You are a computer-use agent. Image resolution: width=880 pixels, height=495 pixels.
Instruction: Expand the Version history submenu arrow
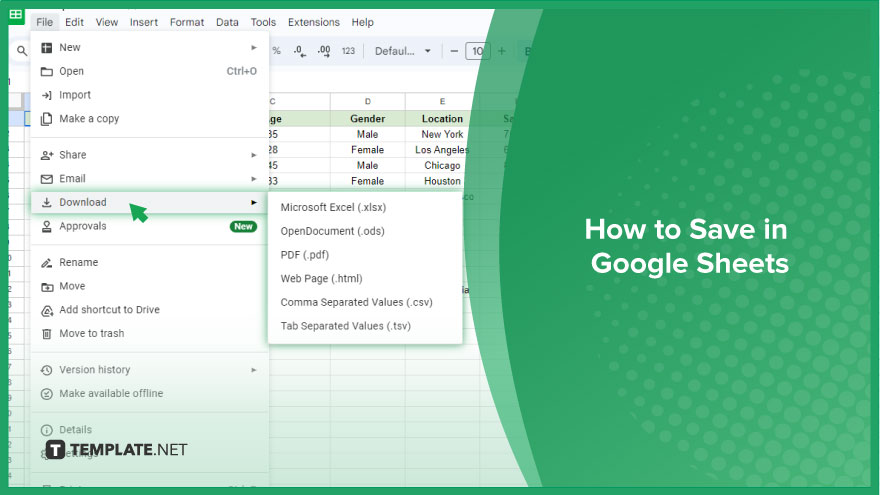tap(254, 370)
